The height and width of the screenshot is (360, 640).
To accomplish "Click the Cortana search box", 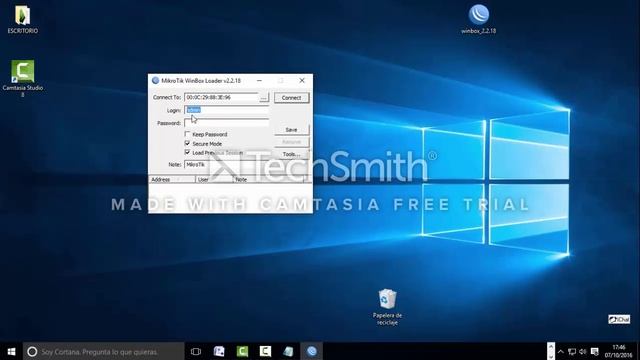I will point(104,351).
